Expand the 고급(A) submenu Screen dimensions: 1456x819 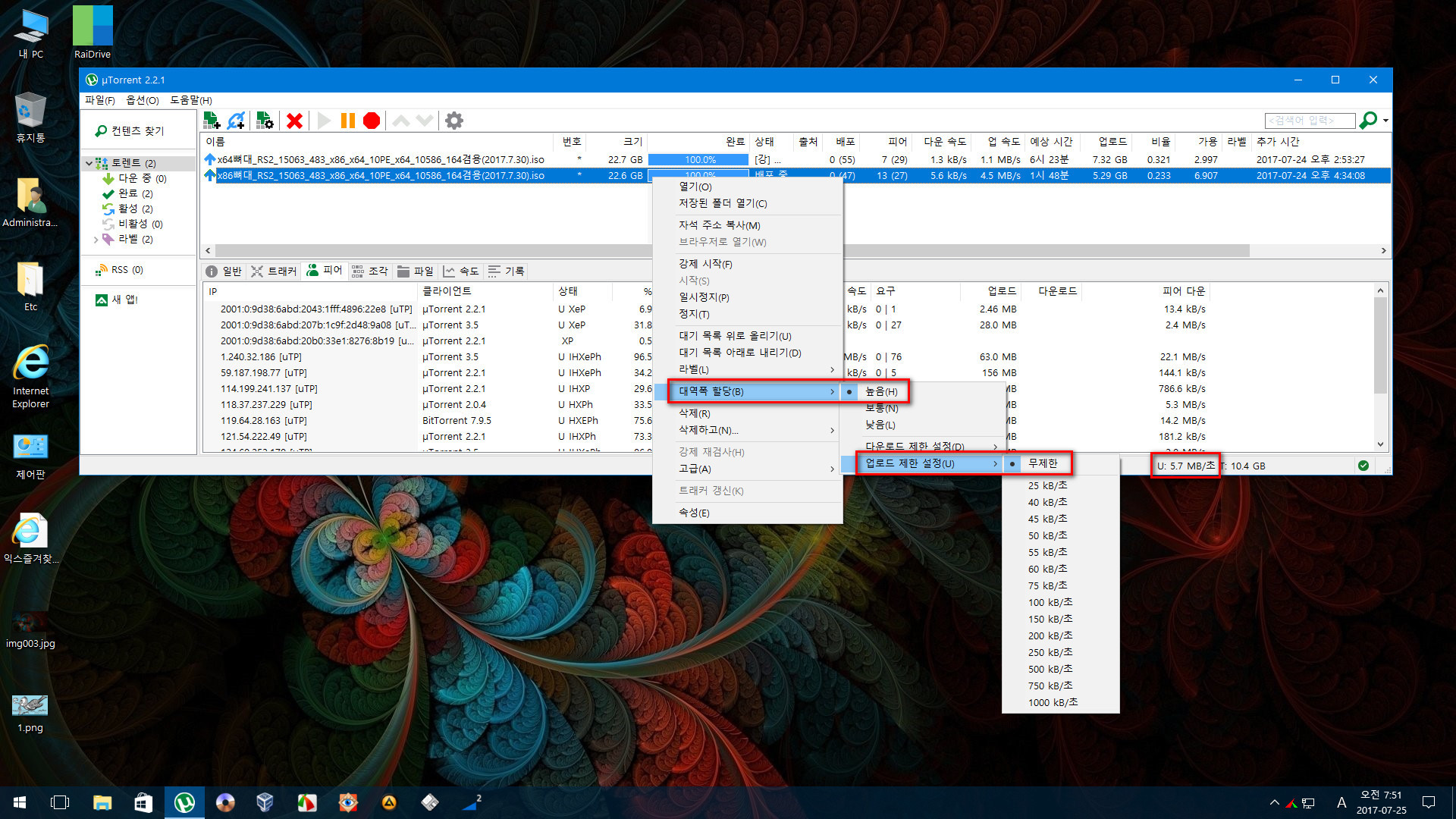[x=748, y=469]
